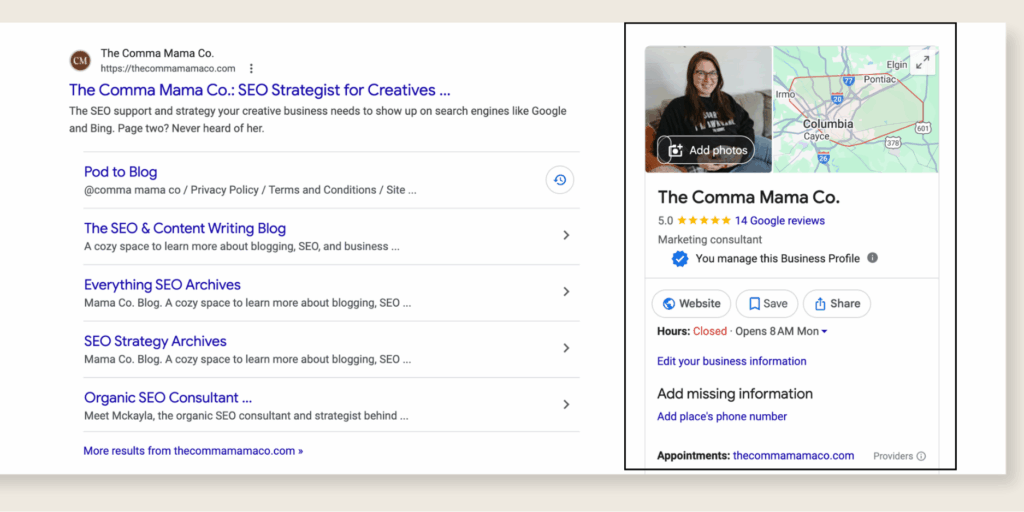Click Add place's phone number

[x=722, y=417]
